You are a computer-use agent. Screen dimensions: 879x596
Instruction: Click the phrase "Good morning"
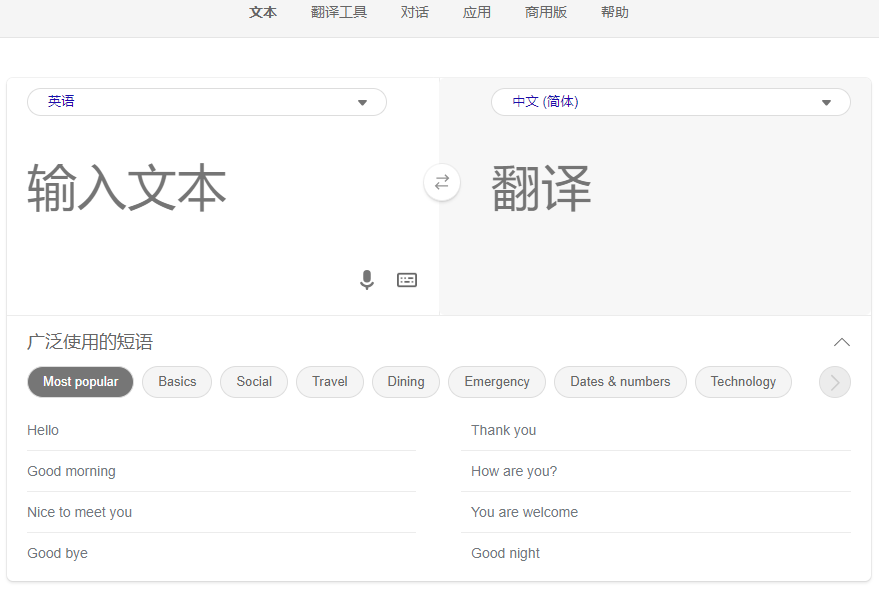coord(71,471)
